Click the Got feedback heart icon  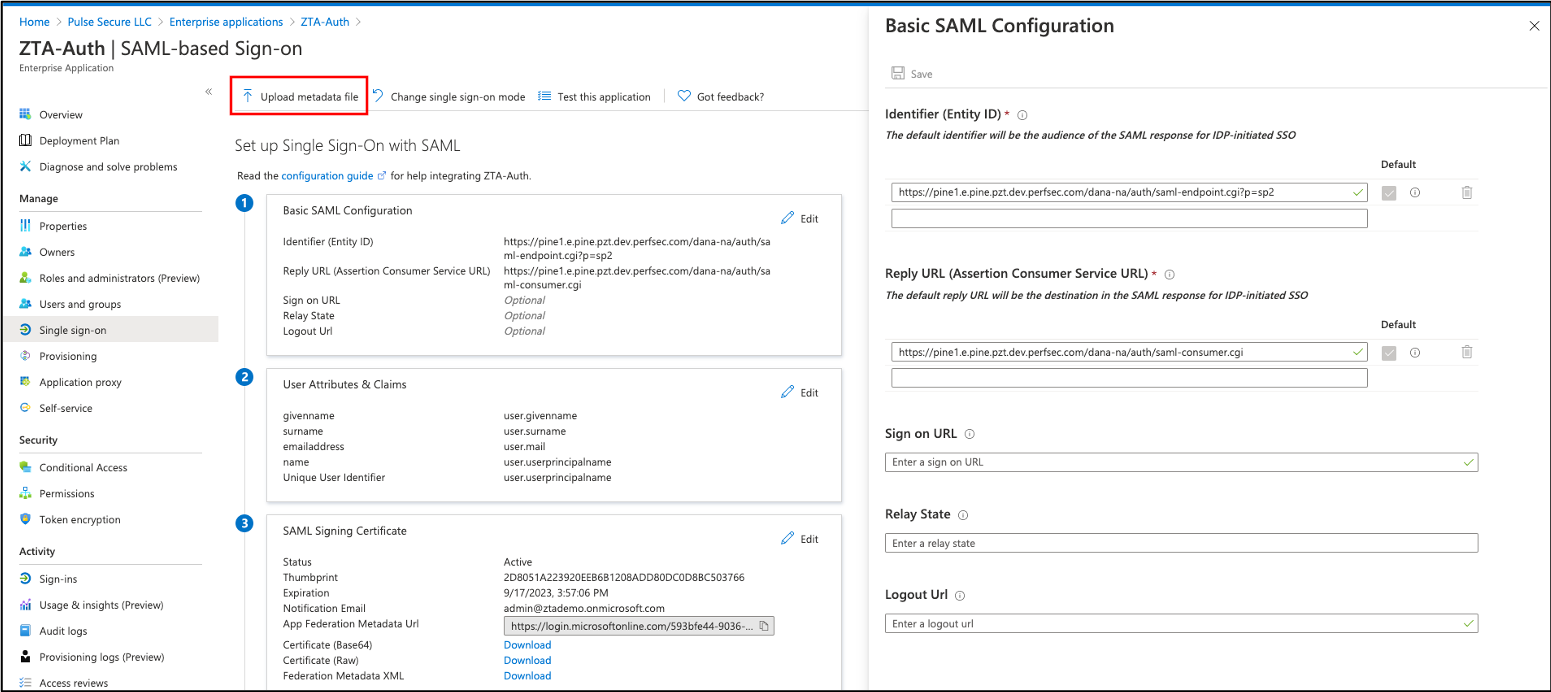(685, 96)
